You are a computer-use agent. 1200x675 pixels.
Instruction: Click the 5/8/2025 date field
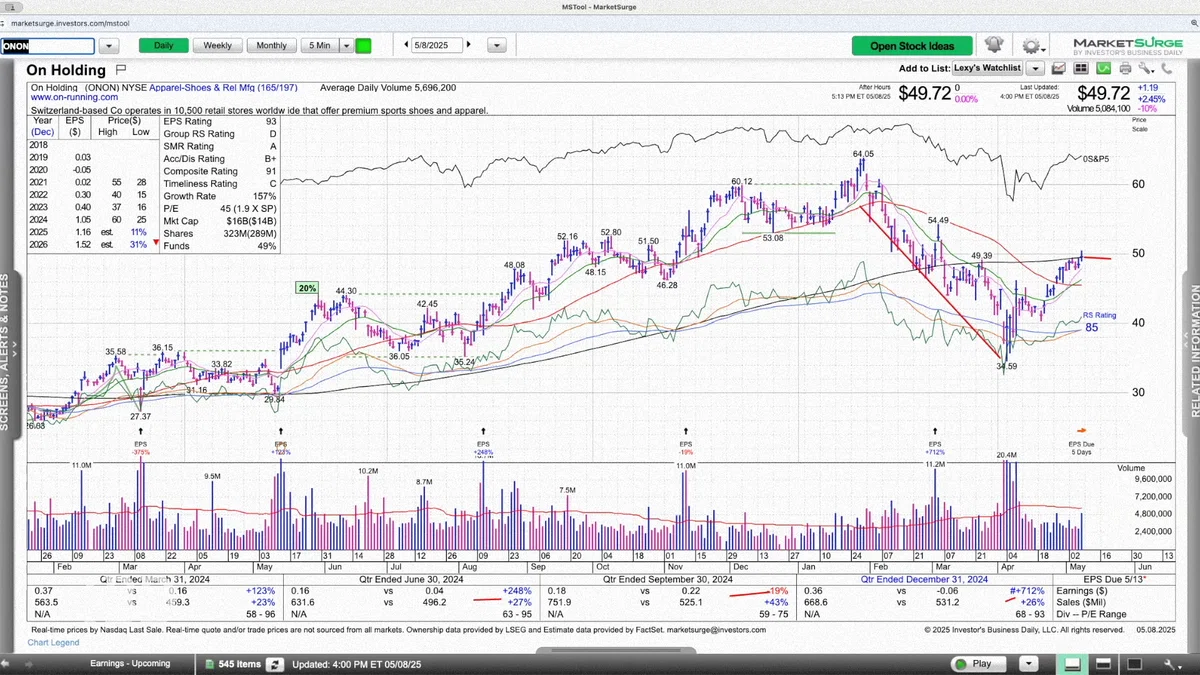point(437,45)
